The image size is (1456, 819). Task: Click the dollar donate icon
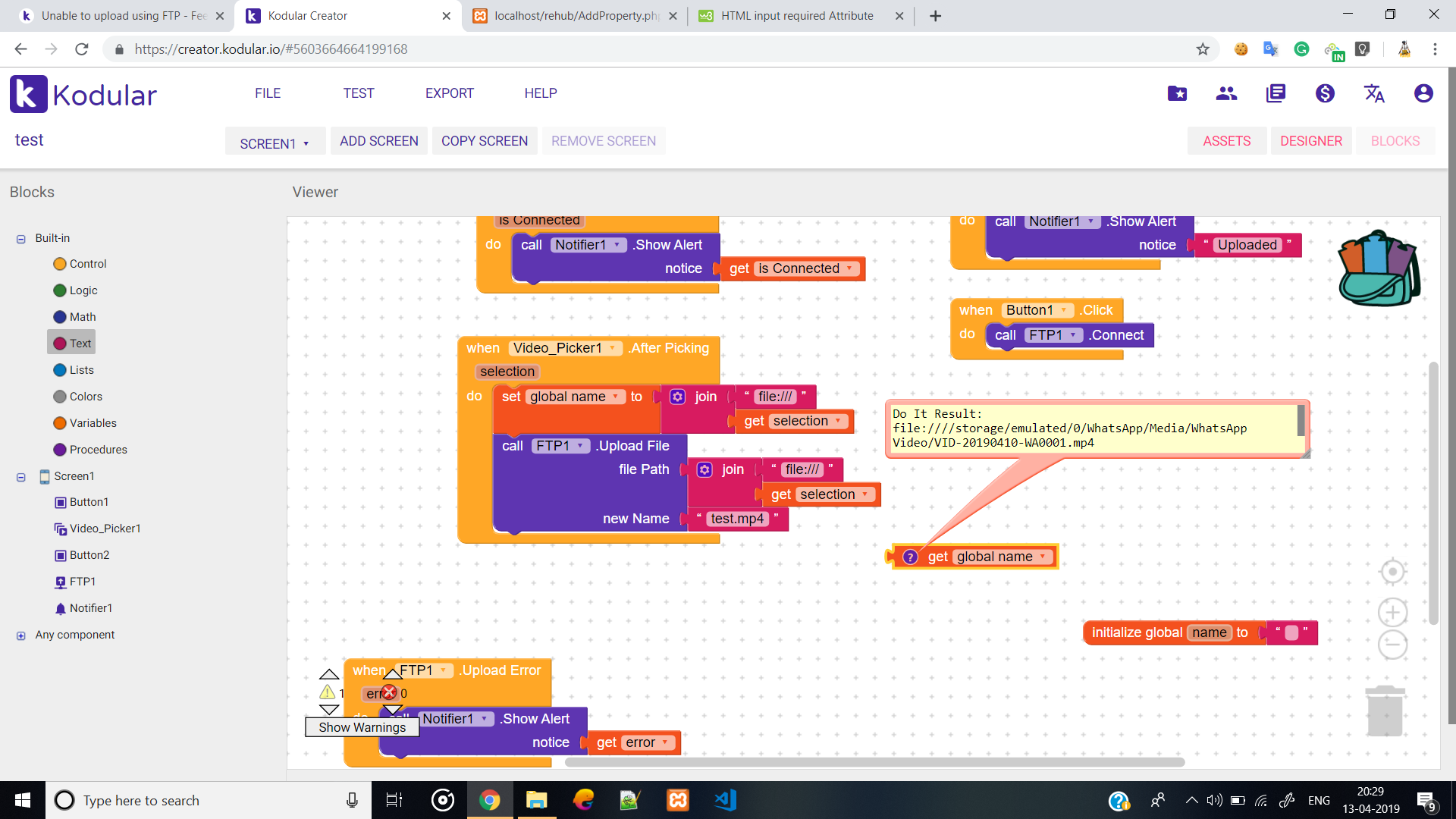click(x=1325, y=93)
